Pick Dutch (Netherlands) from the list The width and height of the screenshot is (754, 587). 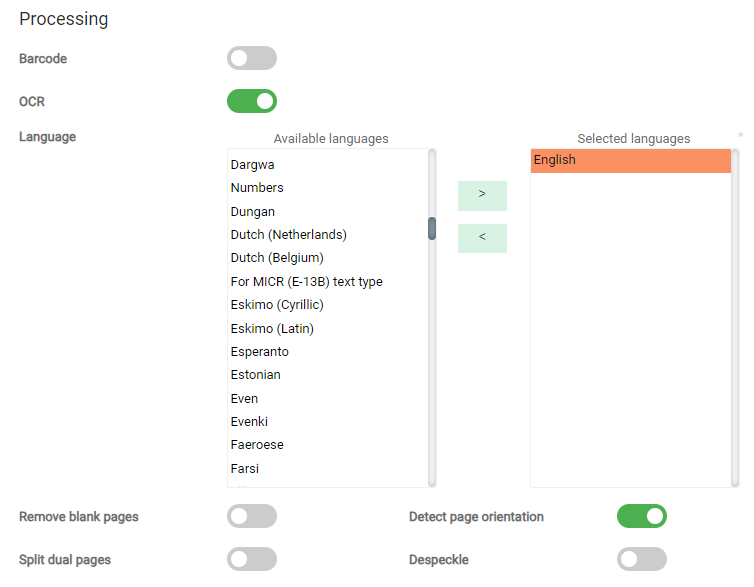[x=288, y=235]
